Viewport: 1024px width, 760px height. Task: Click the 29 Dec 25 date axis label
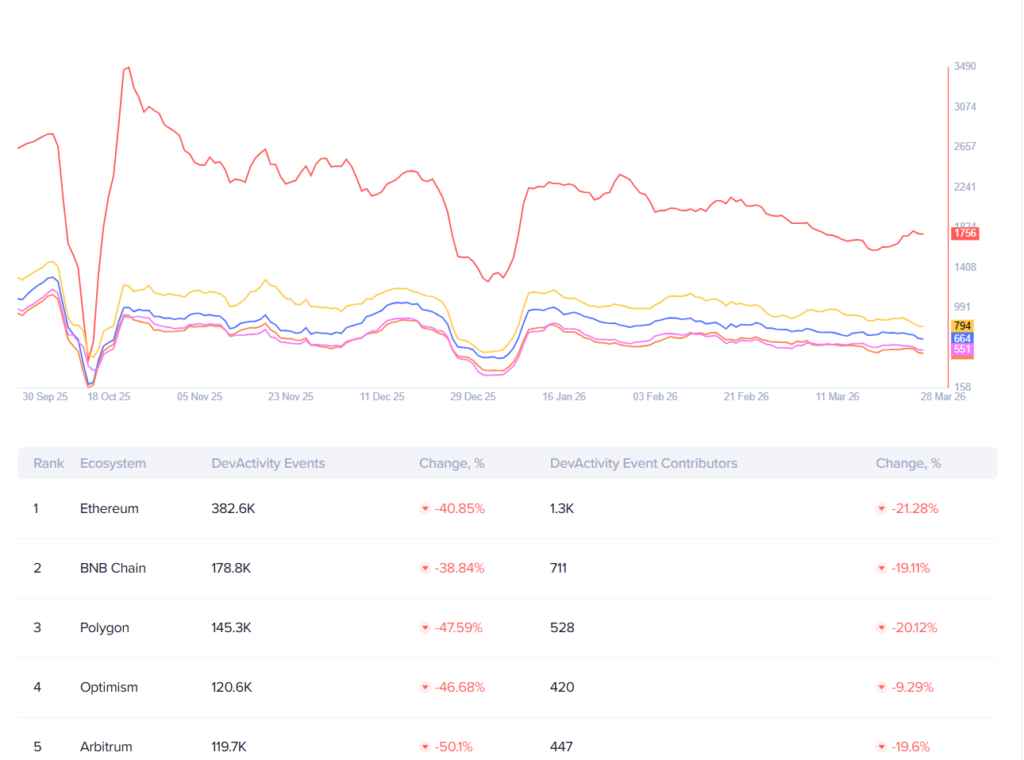pyautogui.click(x=473, y=397)
